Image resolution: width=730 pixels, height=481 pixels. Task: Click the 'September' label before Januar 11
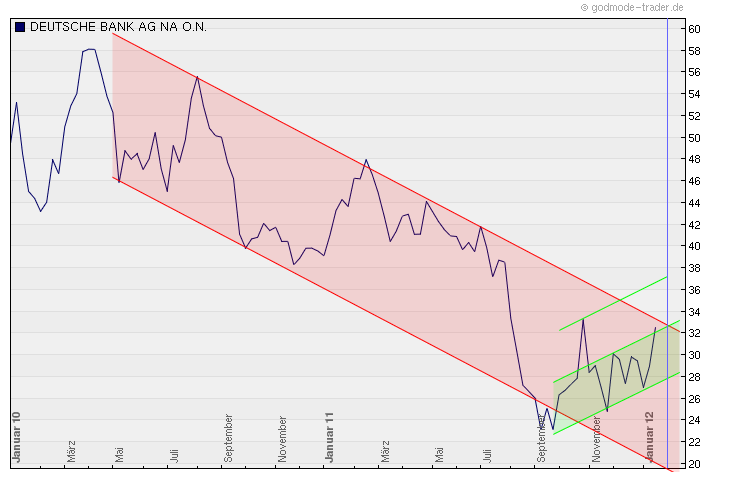coord(228,438)
